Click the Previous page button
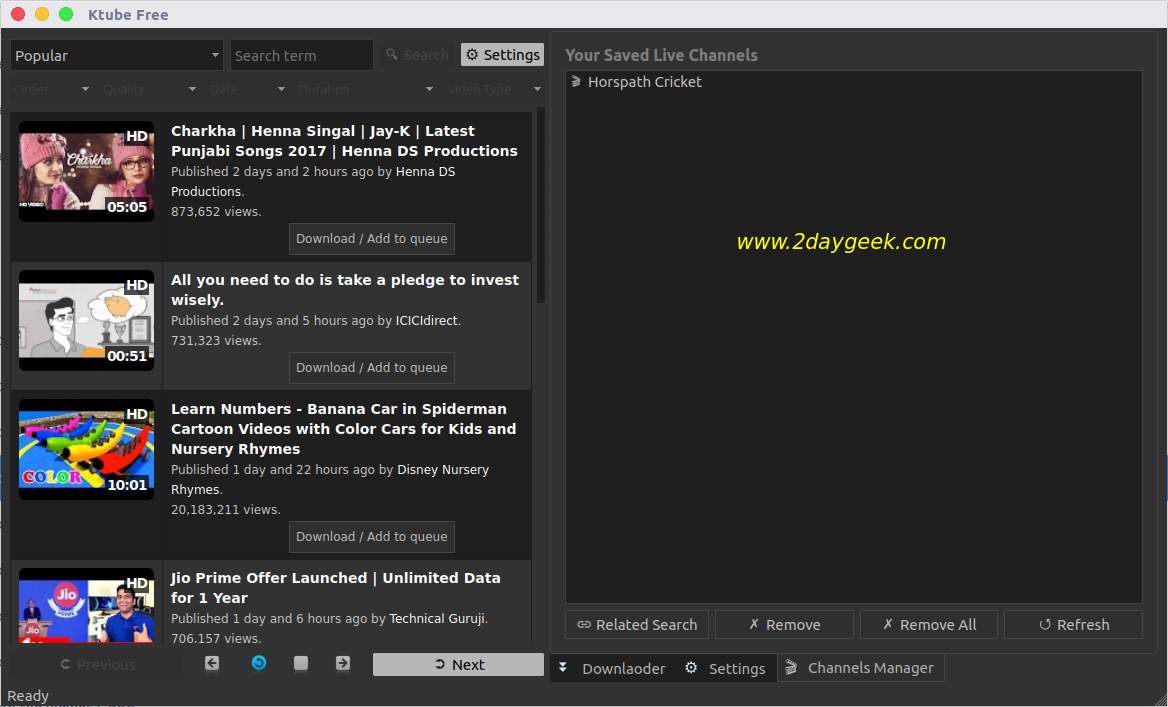Screen dimensions: 1168x707 pos(97,665)
